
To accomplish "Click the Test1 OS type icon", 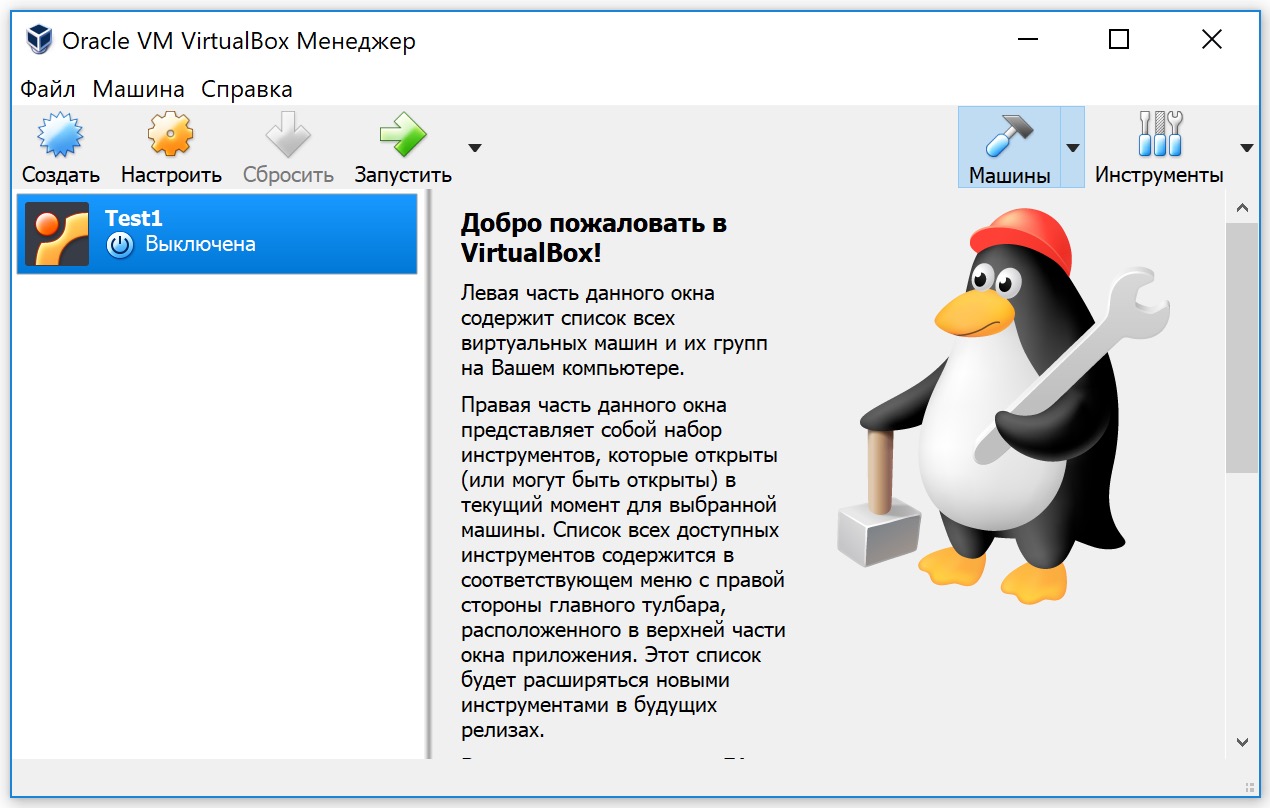I will pyautogui.click(x=57, y=233).
